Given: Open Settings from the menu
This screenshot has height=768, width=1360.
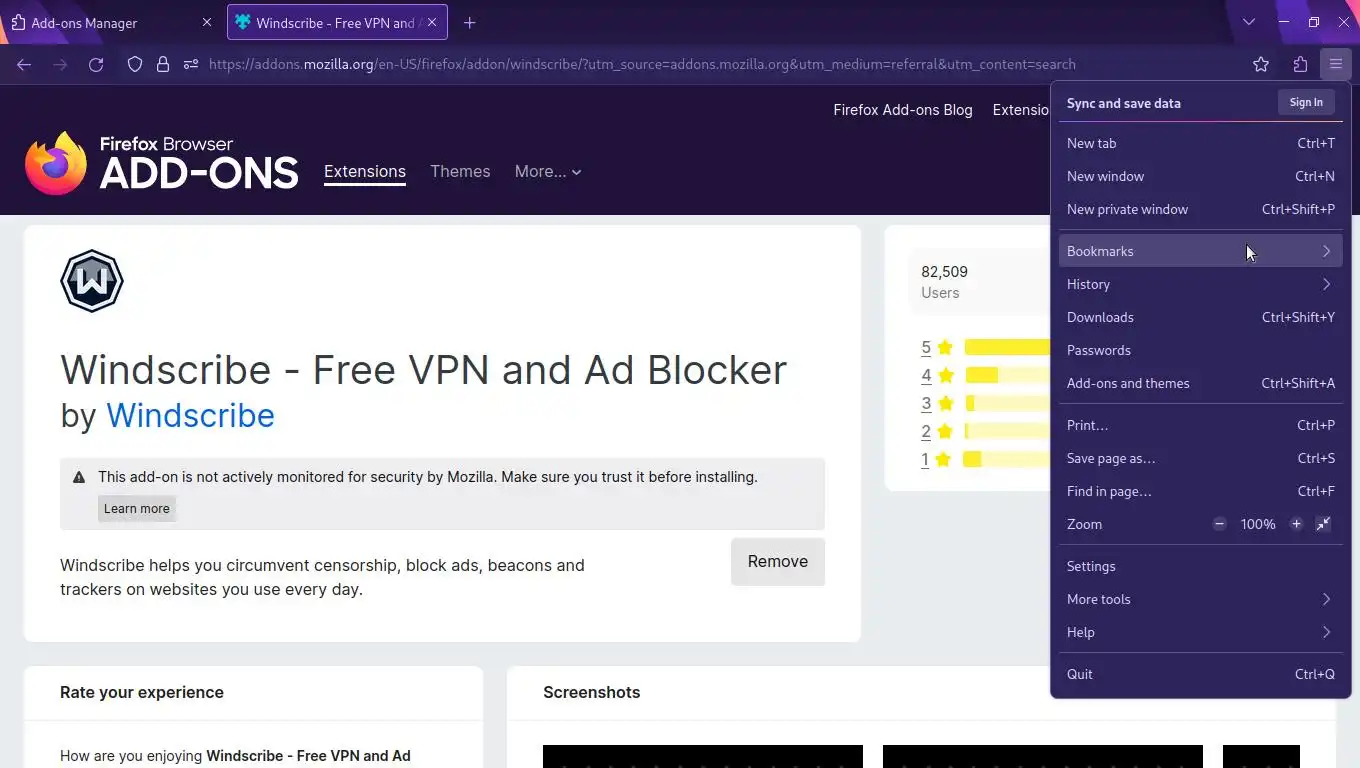Looking at the screenshot, I should (x=1200, y=566).
